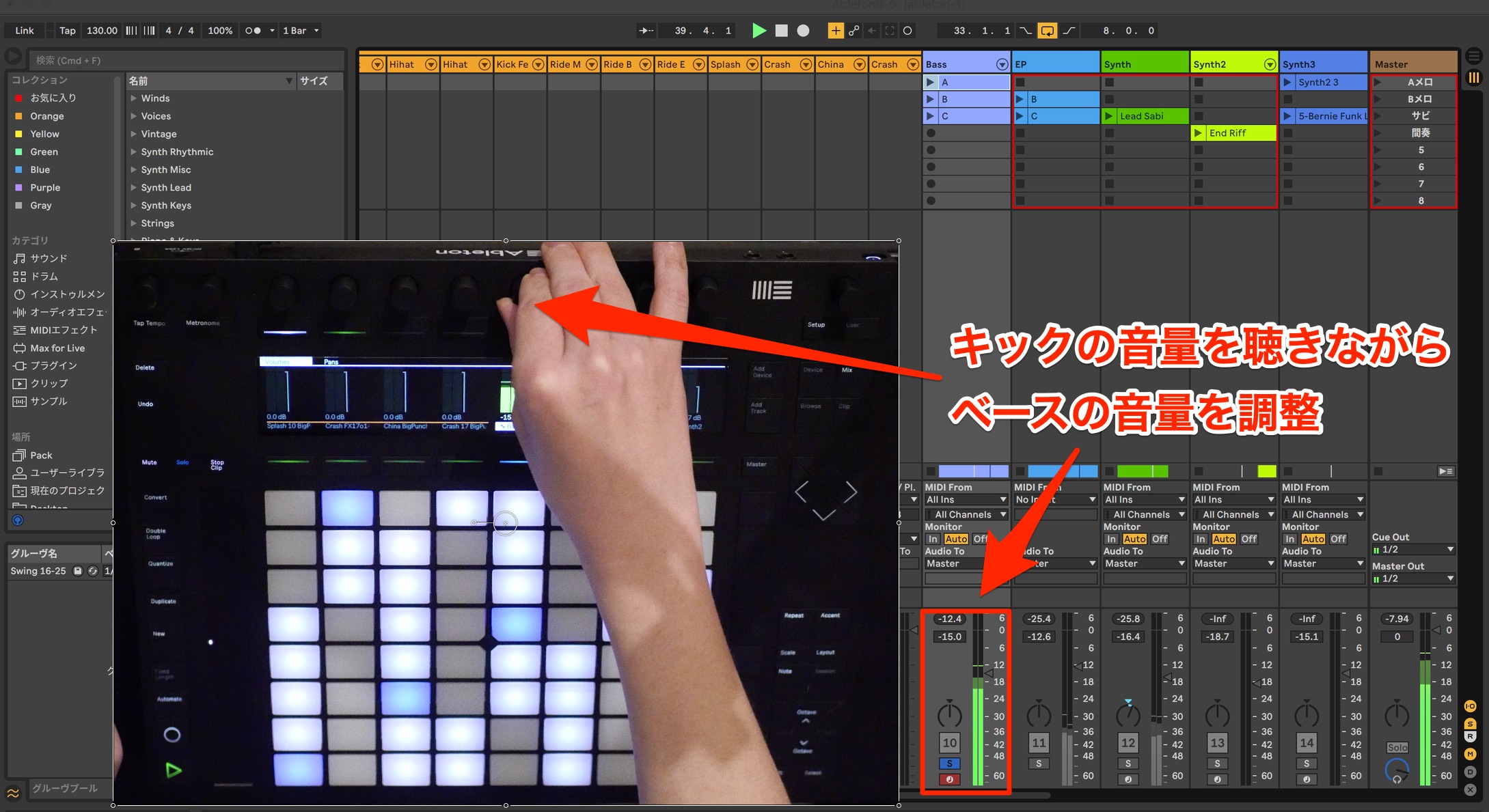Toggle the Loop switch
1489x812 pixels.
pos(1047,31)
